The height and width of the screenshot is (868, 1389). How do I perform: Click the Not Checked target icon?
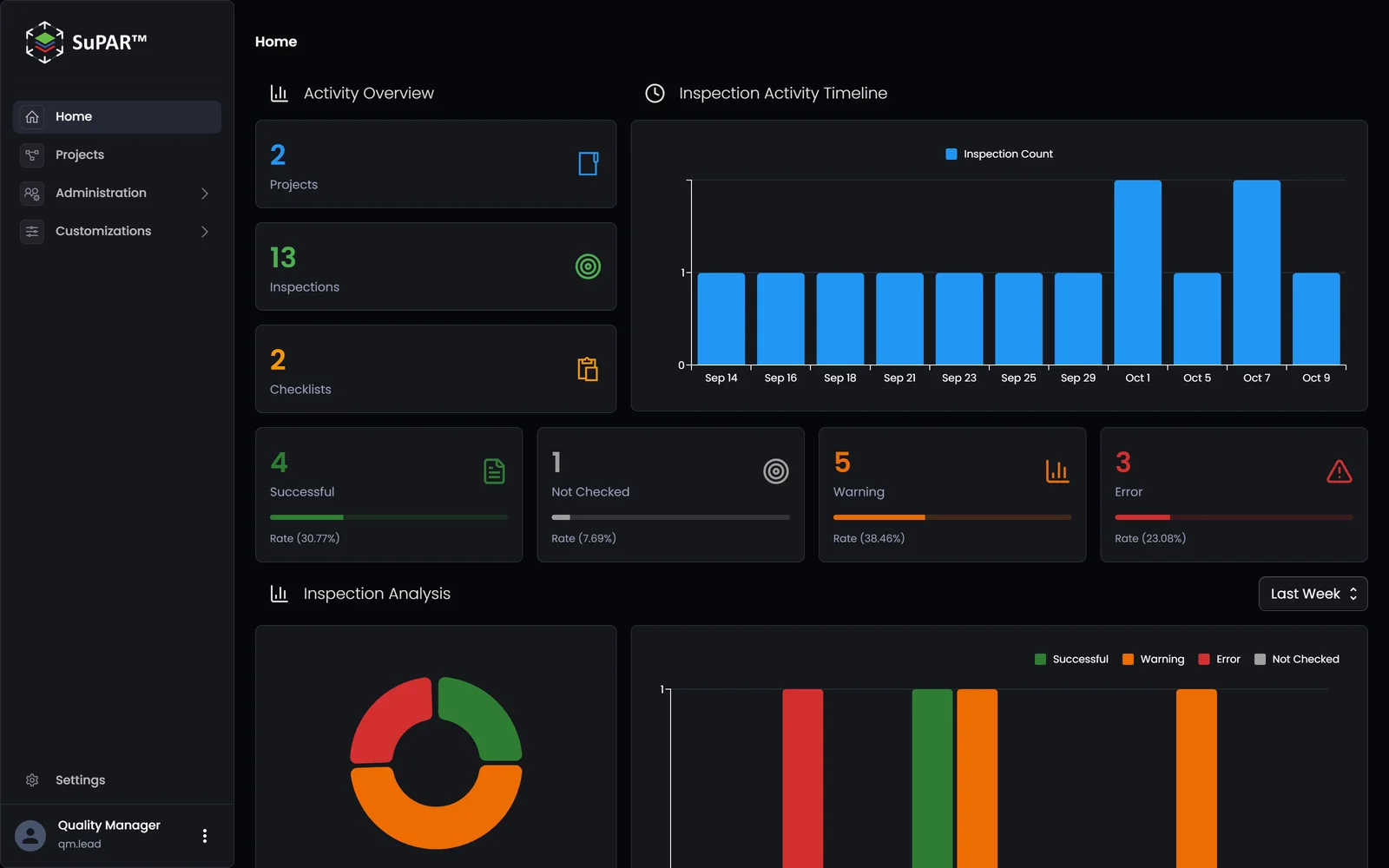(776, 471)
